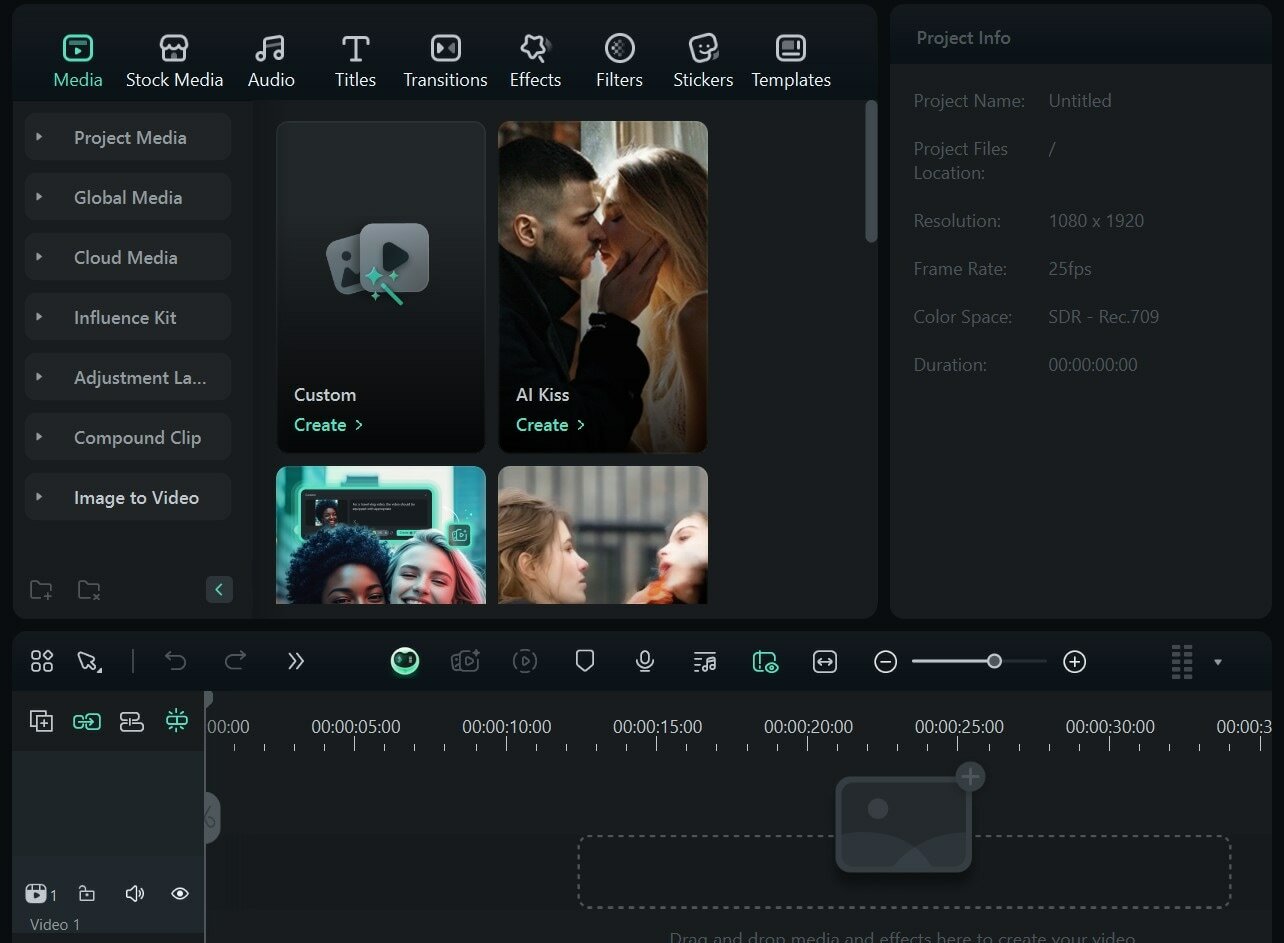This screenshot has width=1284, height=943.
Task: Click the new folder icon
Action: [x=41, y=590]
